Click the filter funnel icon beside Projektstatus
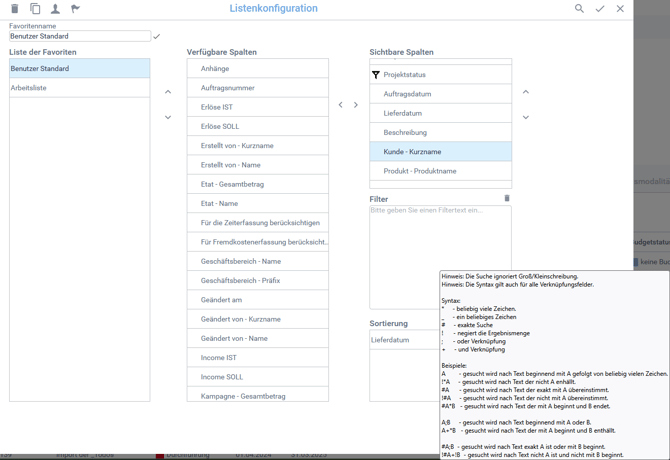Viewport: 670px width, 460px height. click(x=376, y=75)
